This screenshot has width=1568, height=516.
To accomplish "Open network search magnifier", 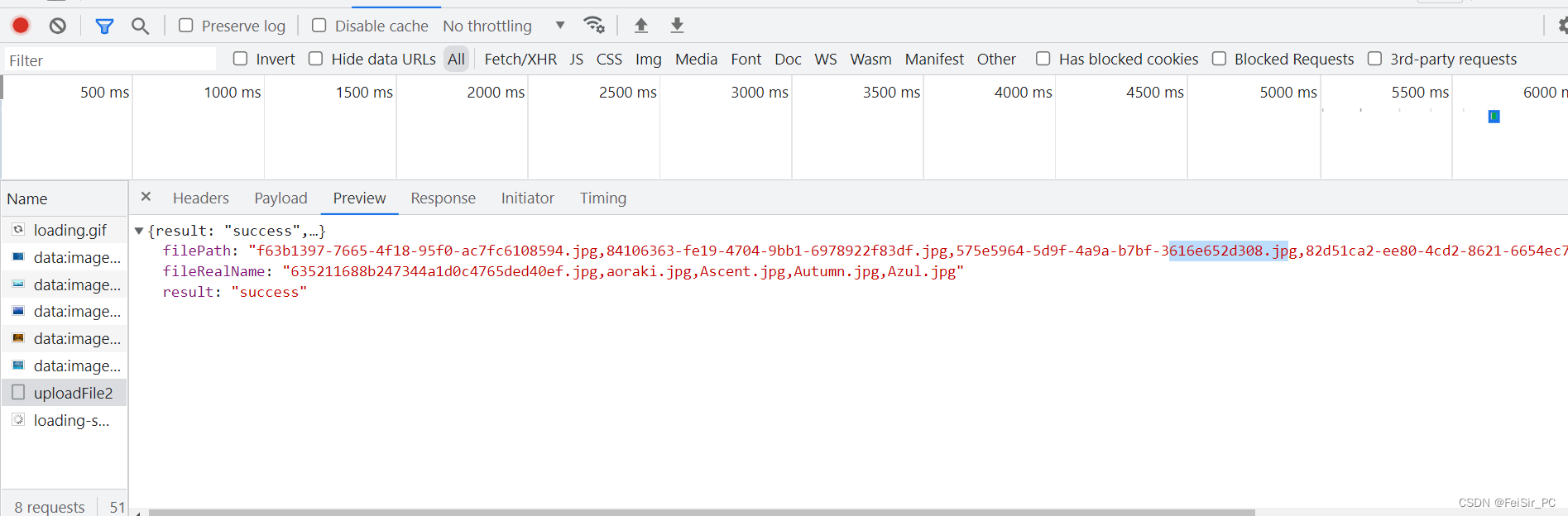I will [x=141, y=26].
